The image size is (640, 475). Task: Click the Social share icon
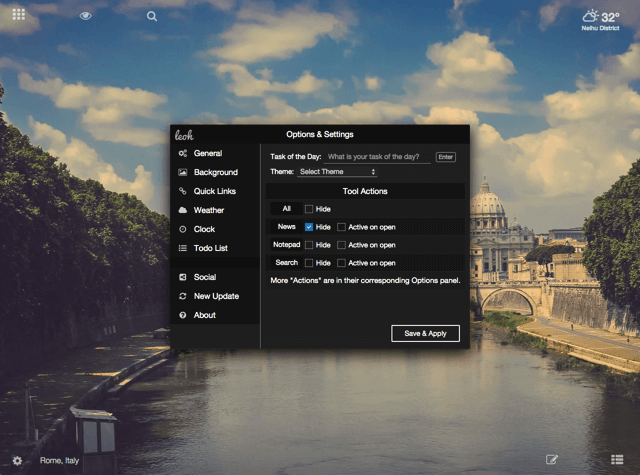tap(183, 277)
